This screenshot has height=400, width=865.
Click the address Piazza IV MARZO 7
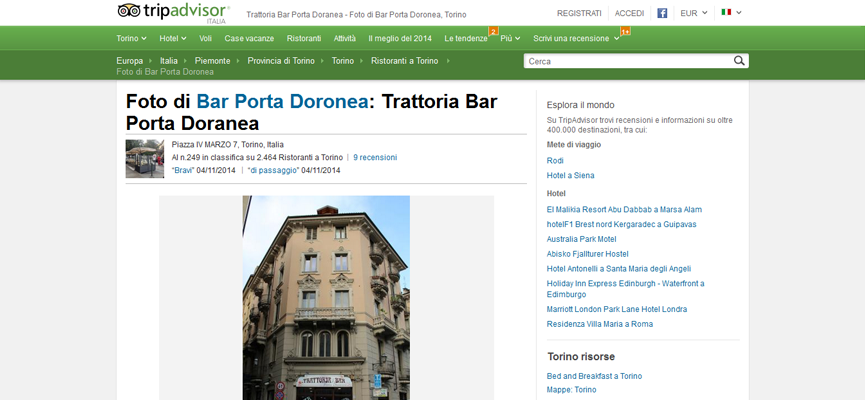coord(228,145)
